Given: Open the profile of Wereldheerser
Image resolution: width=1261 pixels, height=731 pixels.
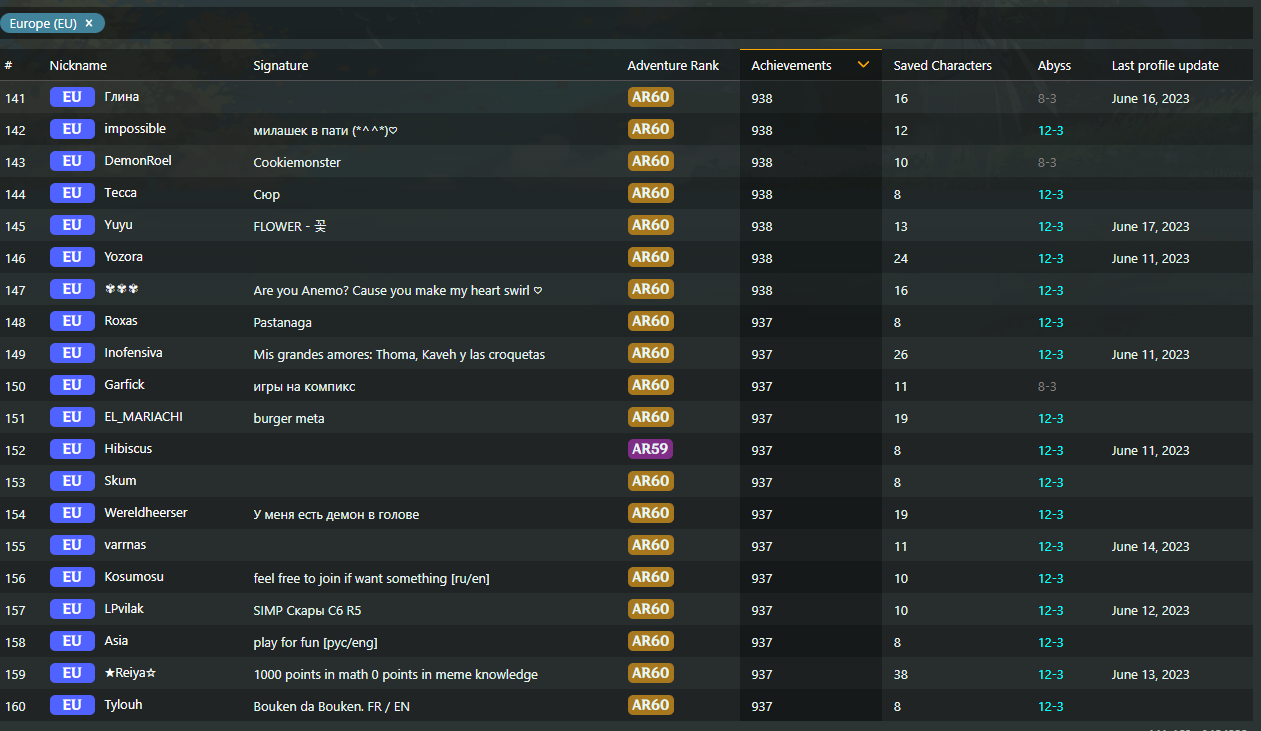Looking at the screenshot, I should pyautogui.click(x=146, y=513).
